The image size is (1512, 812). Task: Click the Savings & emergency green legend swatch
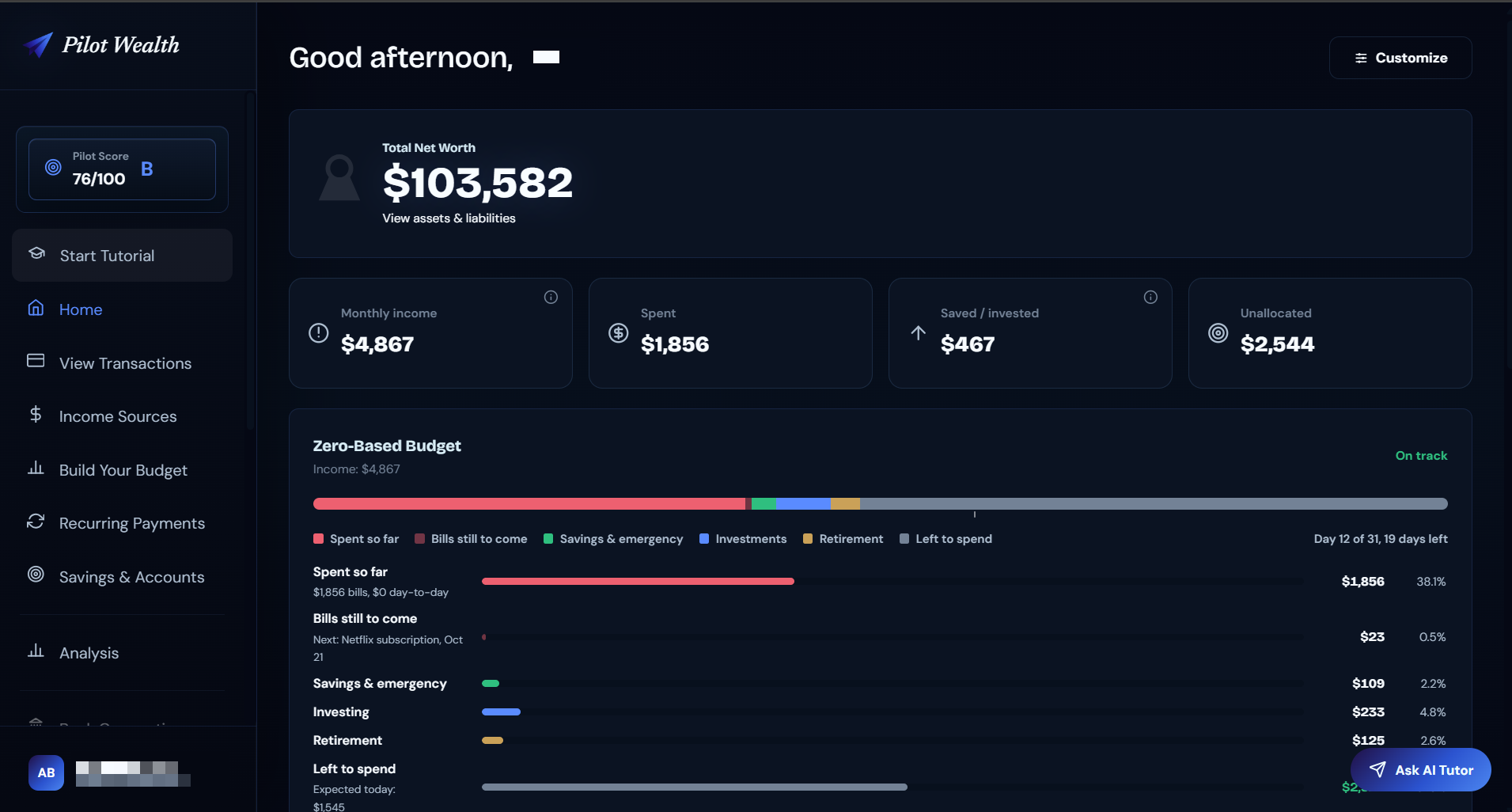(x=548, y=539)
